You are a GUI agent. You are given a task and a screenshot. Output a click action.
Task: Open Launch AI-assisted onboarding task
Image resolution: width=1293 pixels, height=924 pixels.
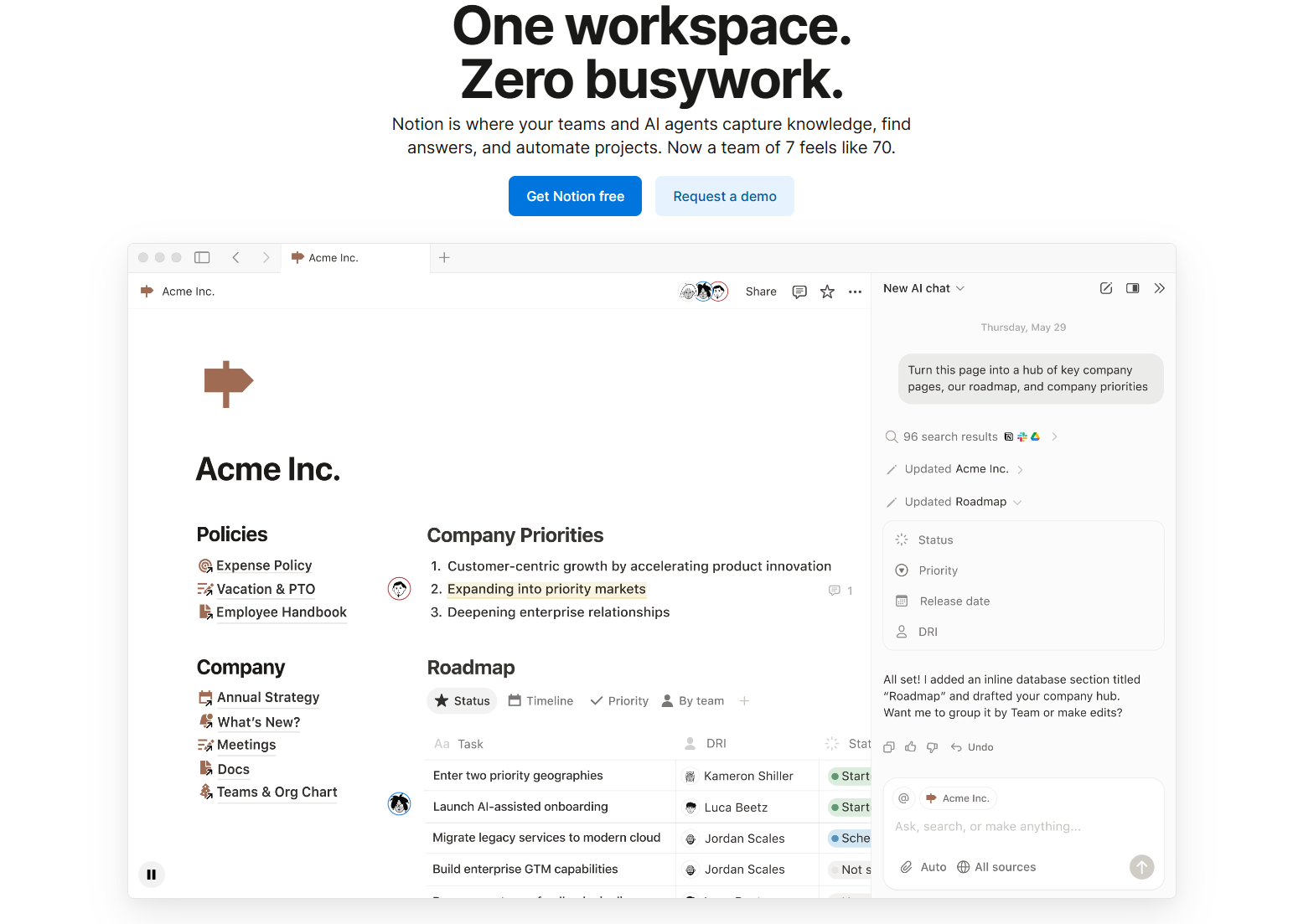click(x=520, y=807)
